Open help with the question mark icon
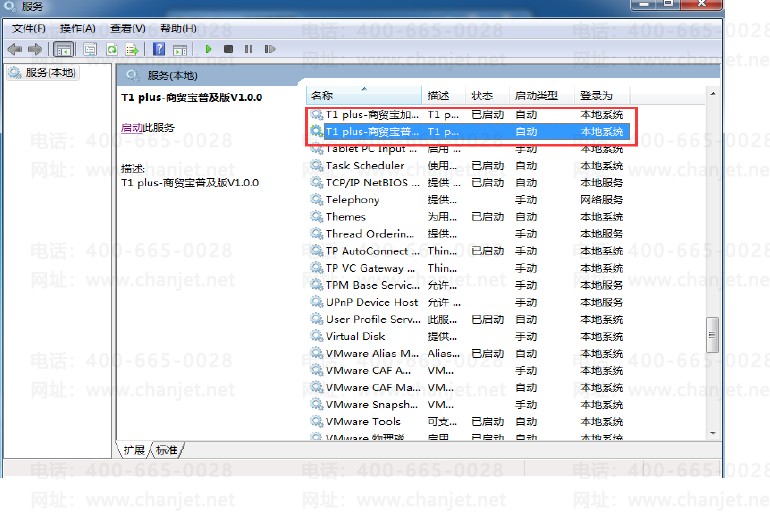Viewport: 770px width, 528px height. (159, 49)
